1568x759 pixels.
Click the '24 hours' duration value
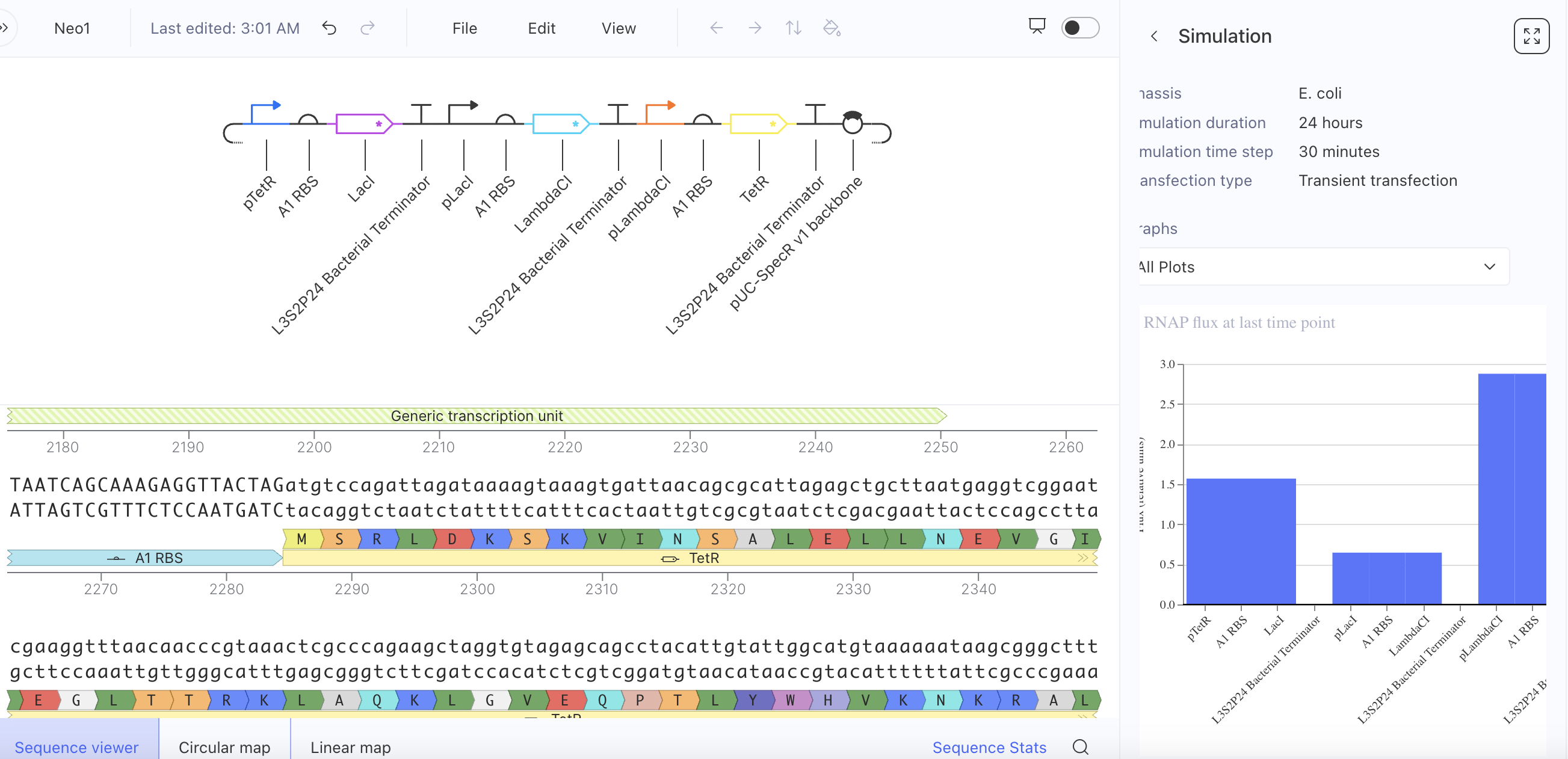click(1330, 122)
